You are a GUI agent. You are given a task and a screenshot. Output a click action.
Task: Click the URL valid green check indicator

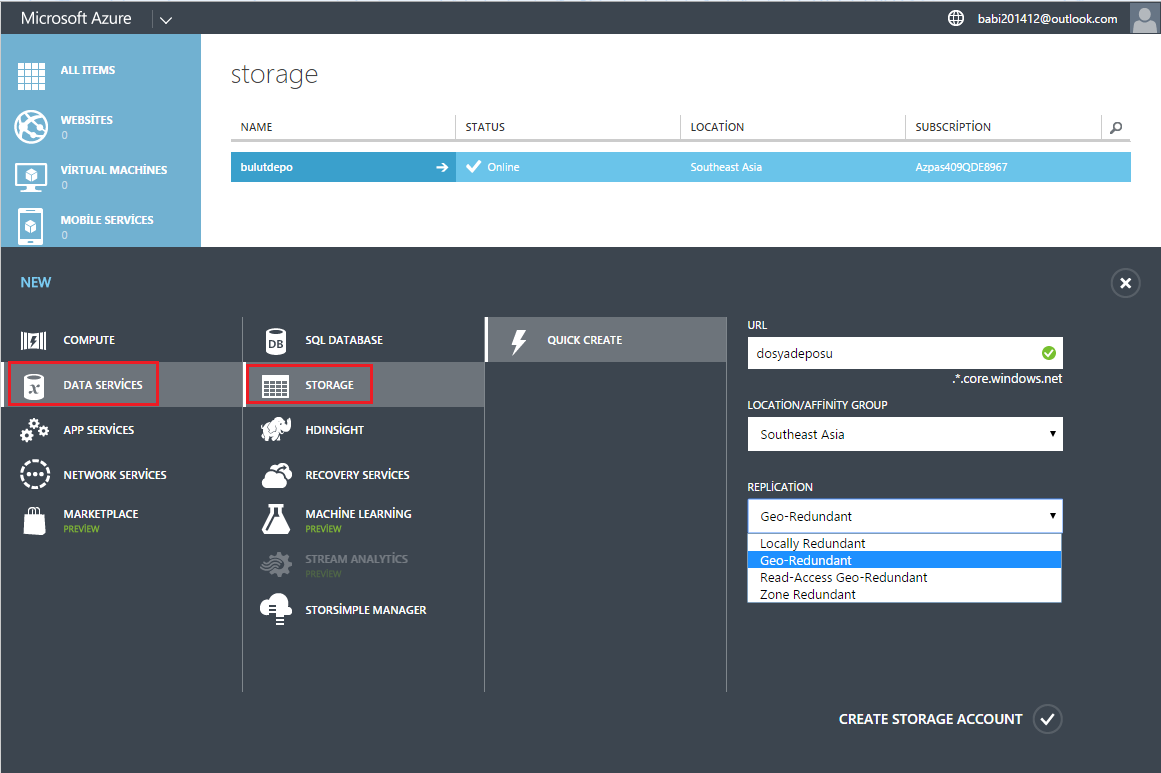tap(1048, 353)
